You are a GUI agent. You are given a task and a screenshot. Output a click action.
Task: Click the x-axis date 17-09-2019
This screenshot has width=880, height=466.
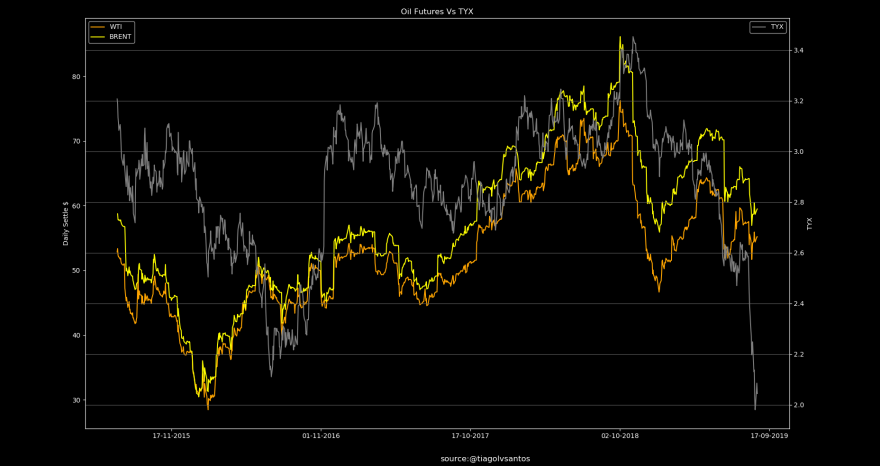769,436
